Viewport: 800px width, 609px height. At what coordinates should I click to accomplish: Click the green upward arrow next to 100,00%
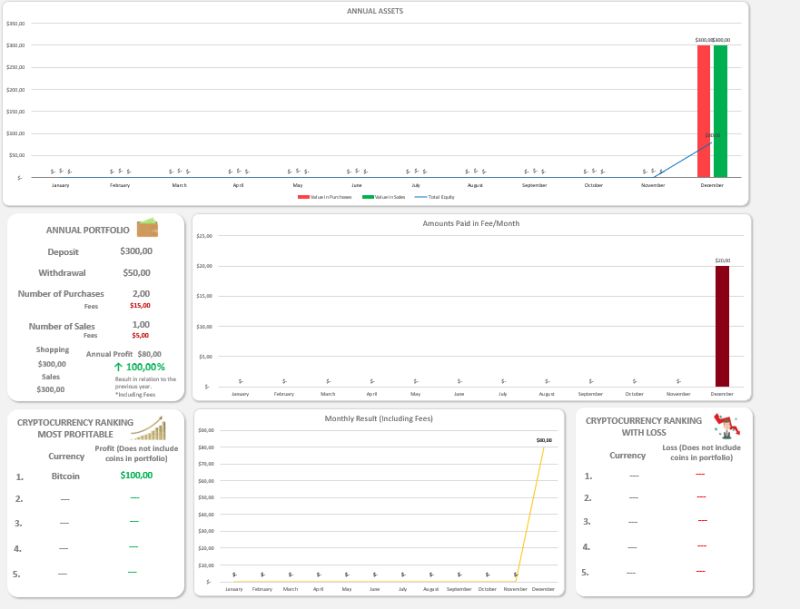[118, 366]
